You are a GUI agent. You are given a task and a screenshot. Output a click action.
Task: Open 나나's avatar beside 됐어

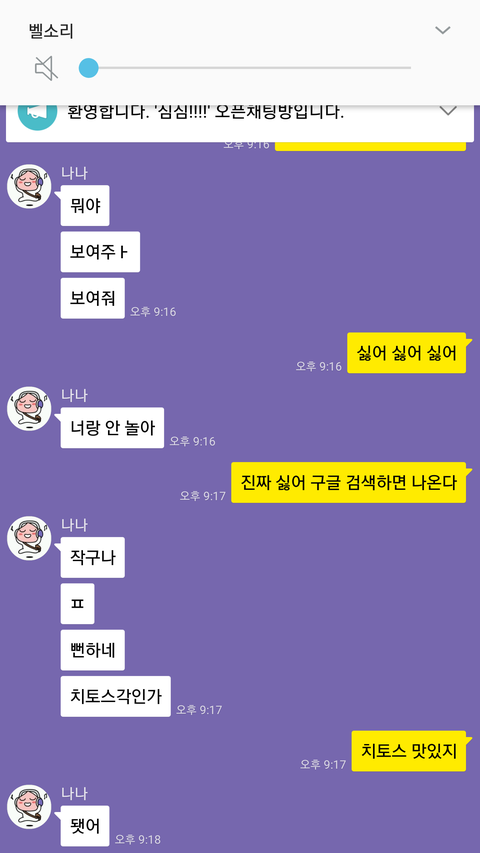pos(29,807)
